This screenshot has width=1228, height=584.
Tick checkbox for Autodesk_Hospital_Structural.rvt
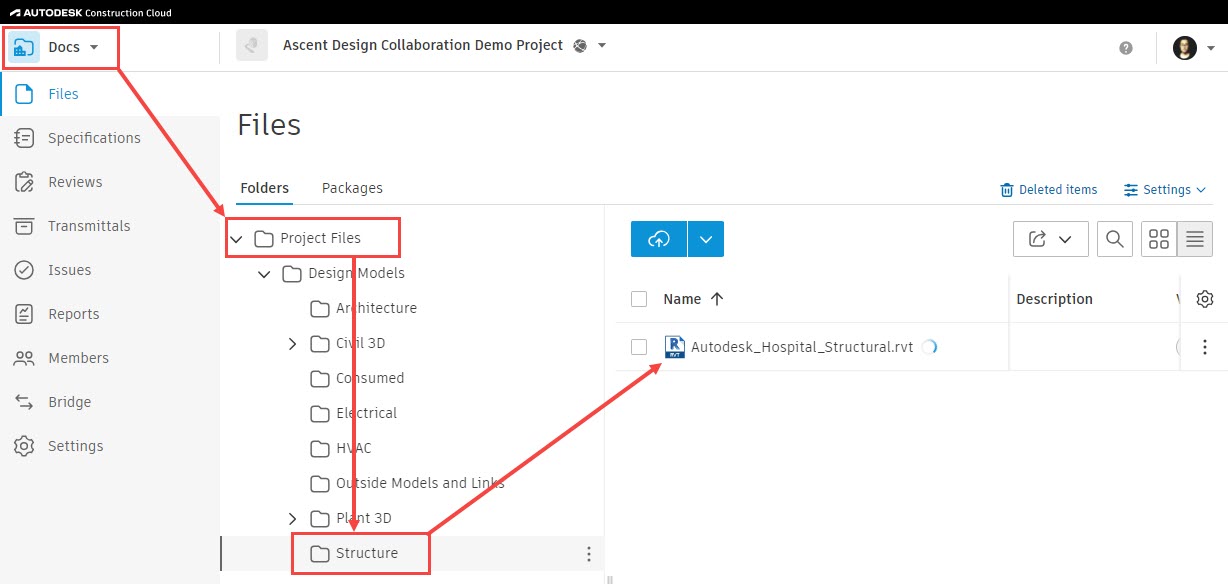[x=639, y=347]
